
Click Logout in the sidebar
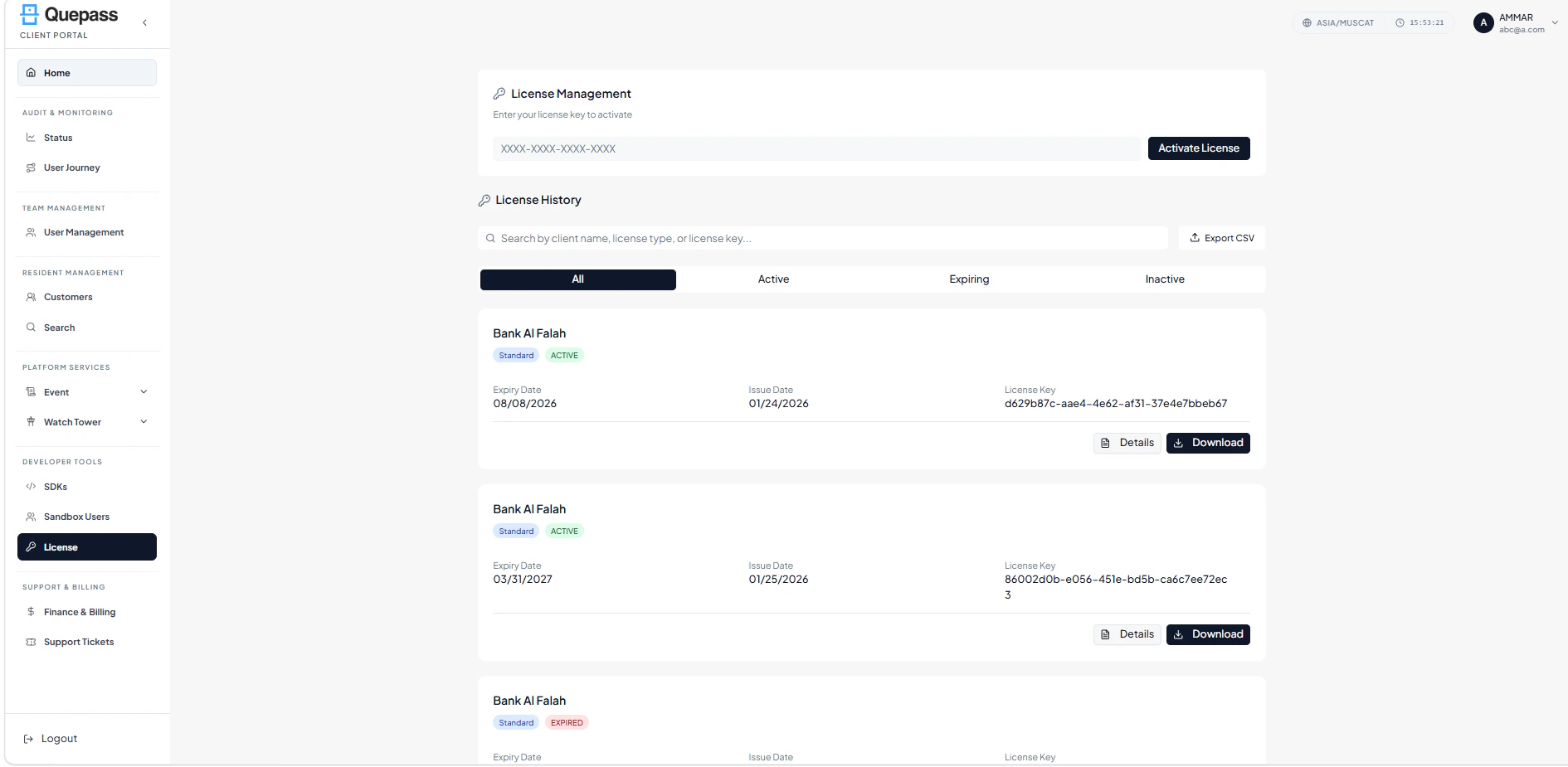(x=51, y=739)
